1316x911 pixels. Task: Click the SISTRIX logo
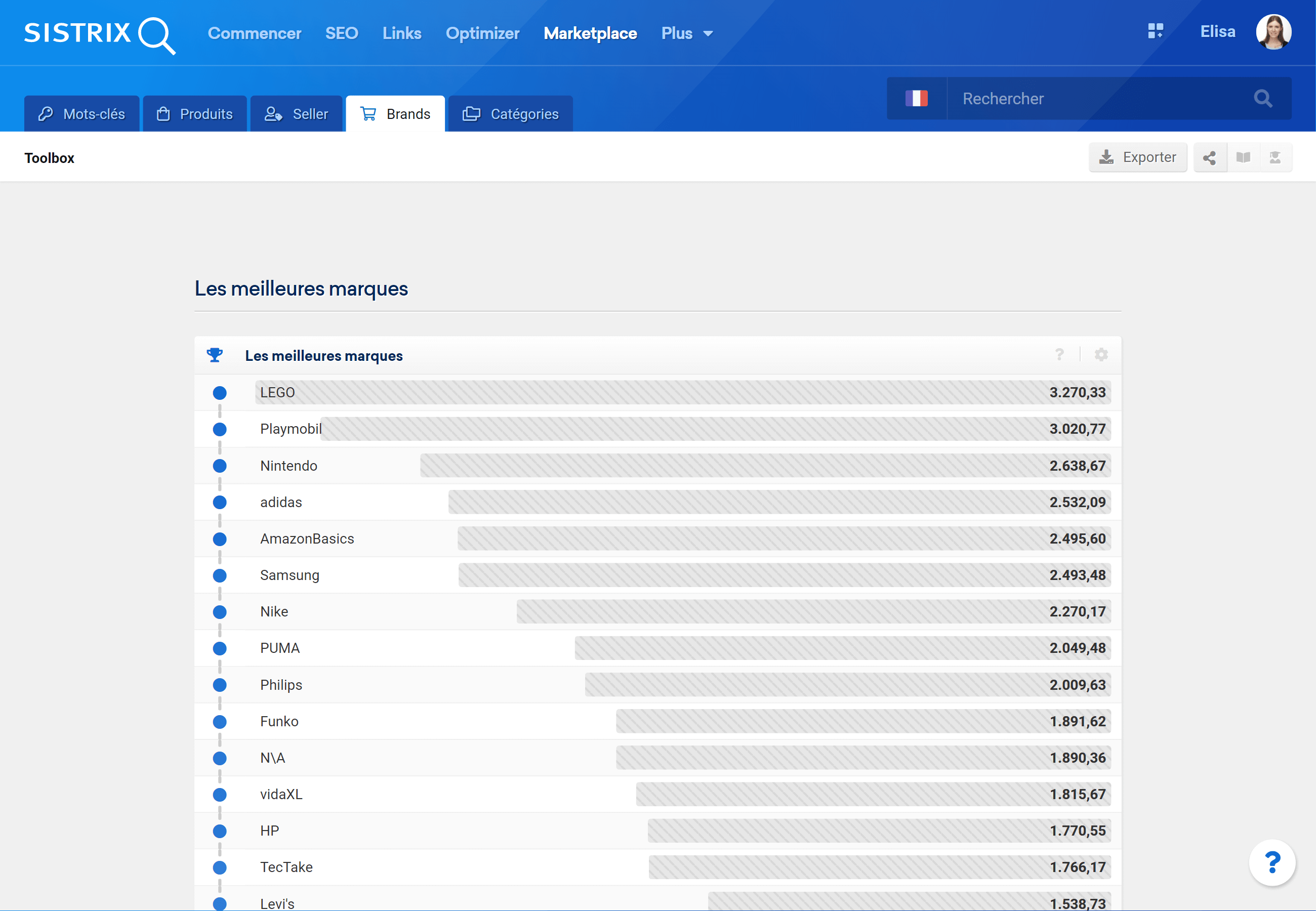[99, 34]
